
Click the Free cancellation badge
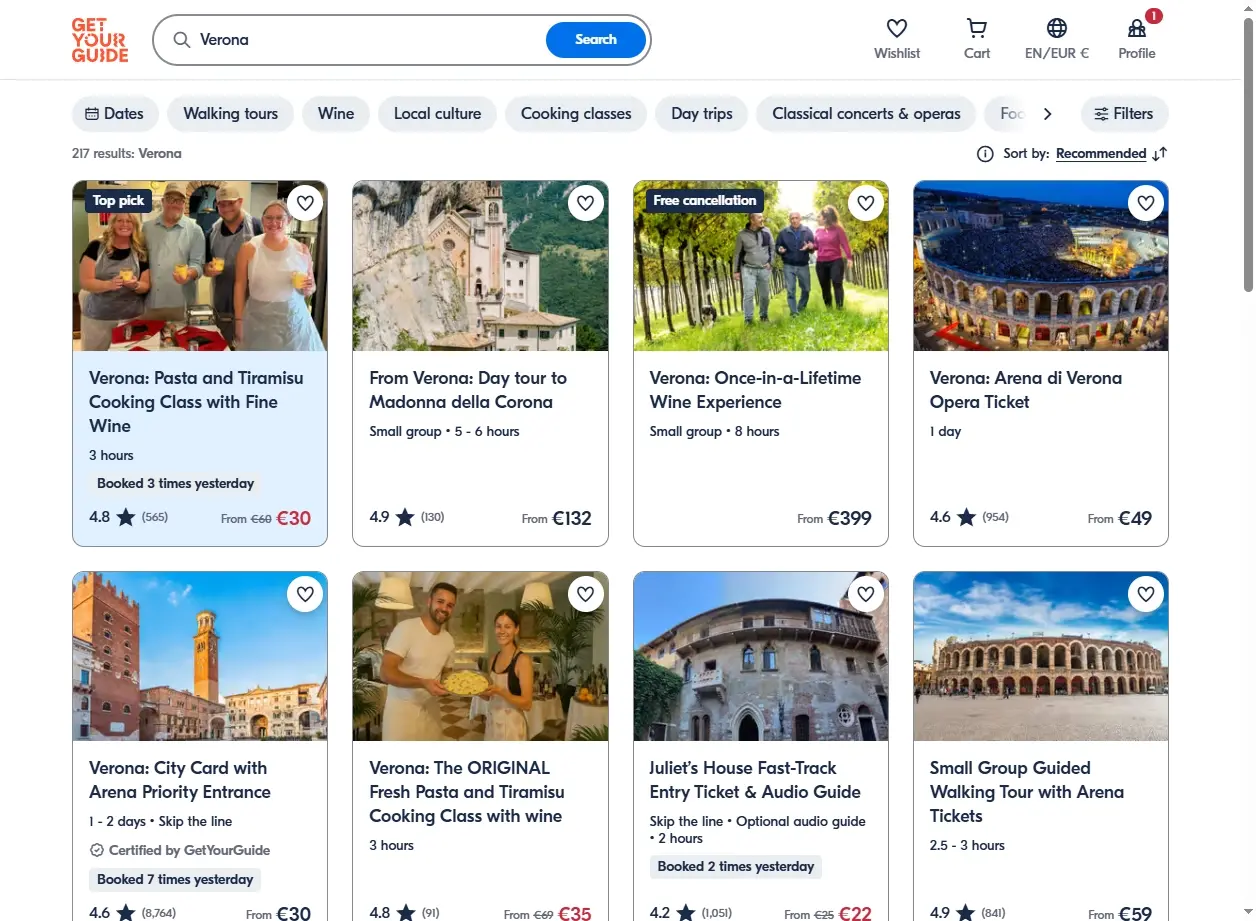[x=705, y=201]
